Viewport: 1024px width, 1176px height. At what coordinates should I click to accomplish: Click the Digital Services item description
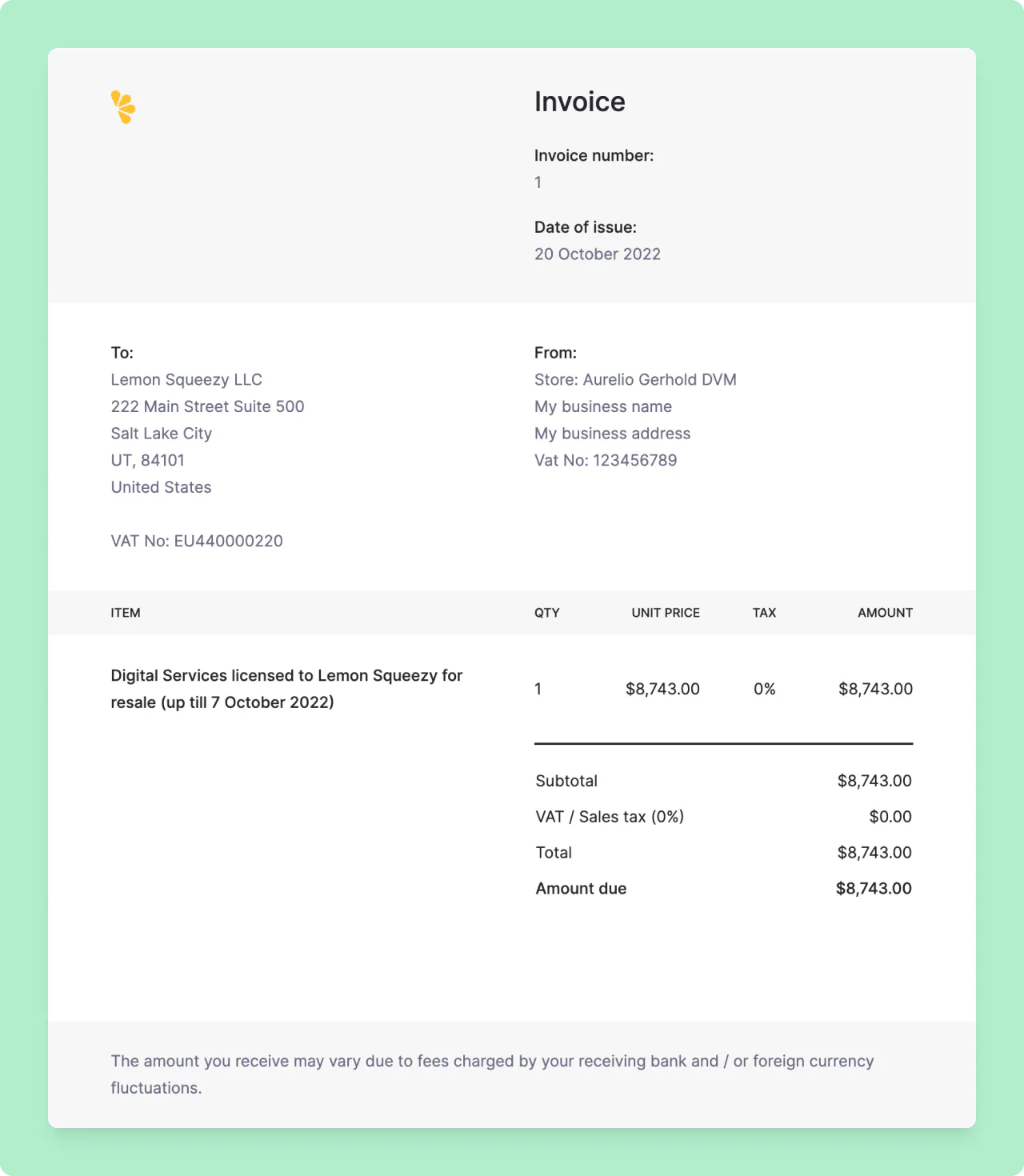(x=286, y=689)
